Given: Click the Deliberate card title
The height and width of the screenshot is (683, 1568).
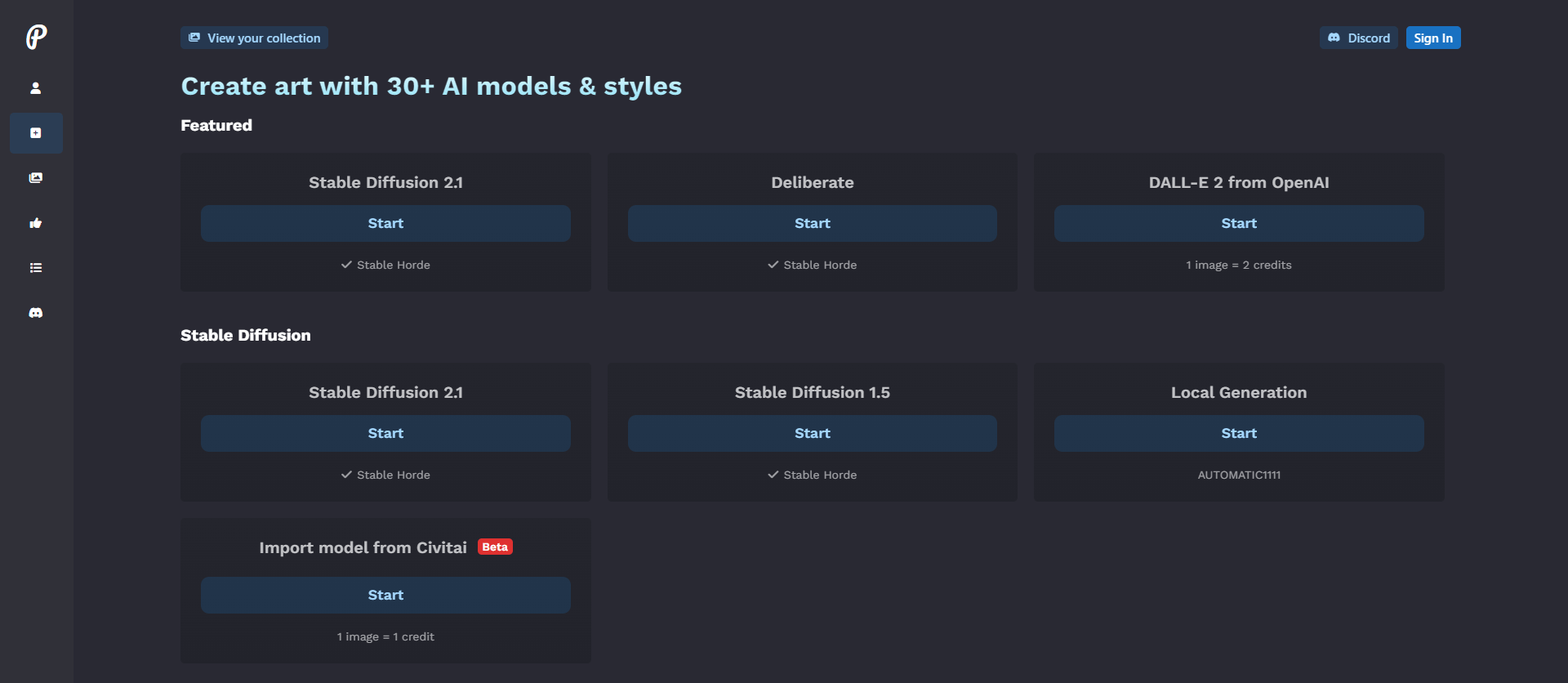Looking at the screenshot, I should click(x=813, y=182).
